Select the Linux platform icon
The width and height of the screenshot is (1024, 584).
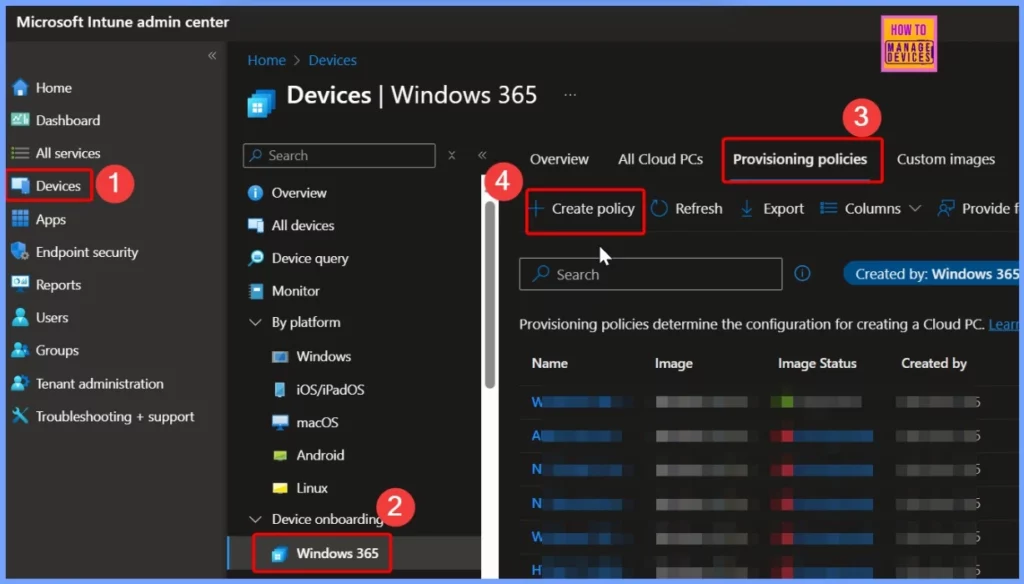click(x=280, y=488)
